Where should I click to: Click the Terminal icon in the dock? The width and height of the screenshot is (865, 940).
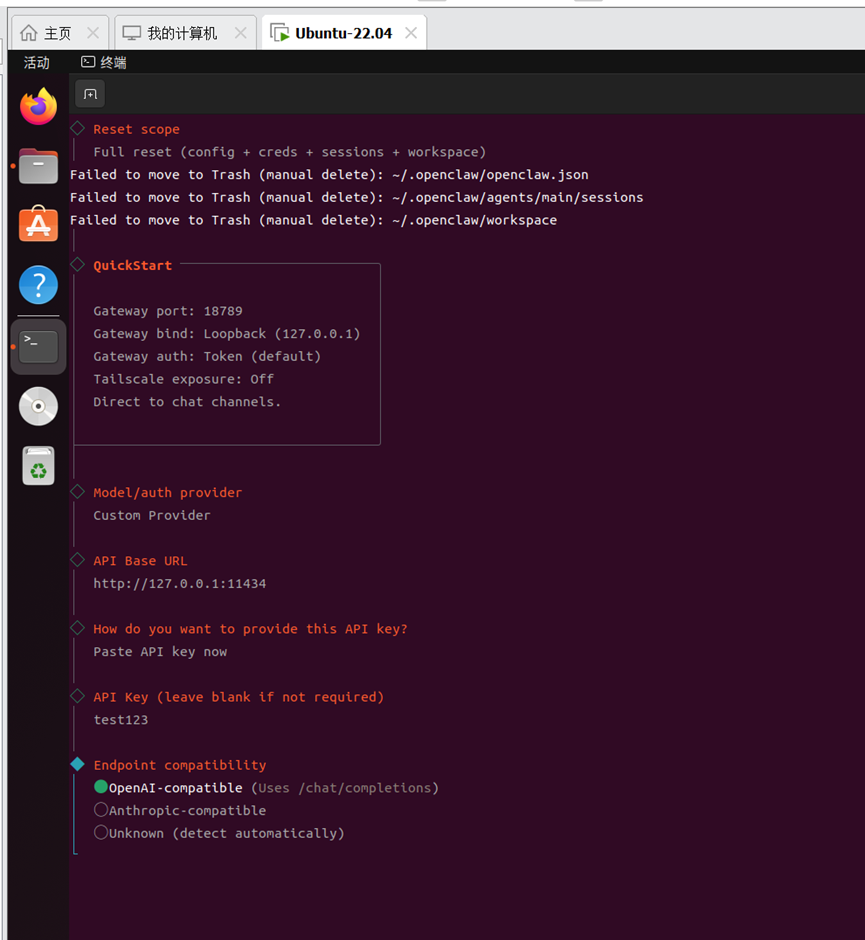pyautogui.click(x=38, y=347)
